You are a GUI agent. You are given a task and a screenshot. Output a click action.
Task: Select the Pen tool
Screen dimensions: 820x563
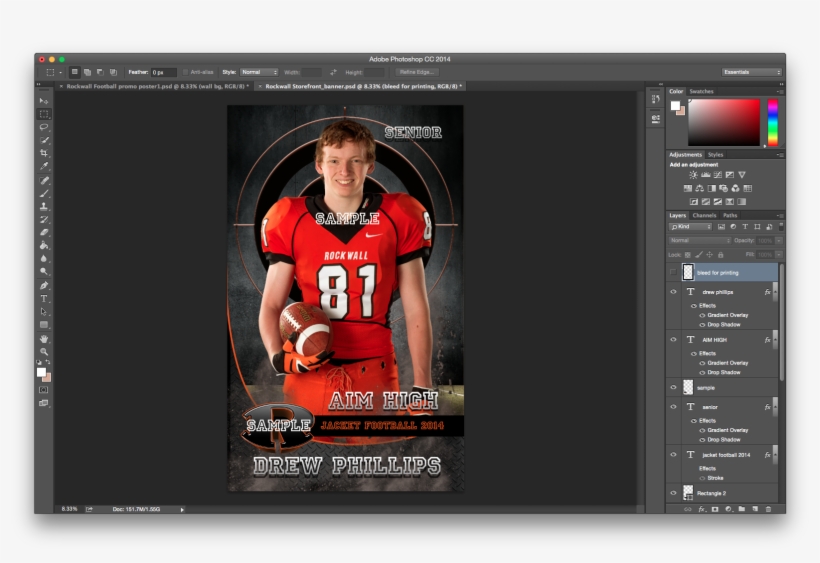[44, 285]
